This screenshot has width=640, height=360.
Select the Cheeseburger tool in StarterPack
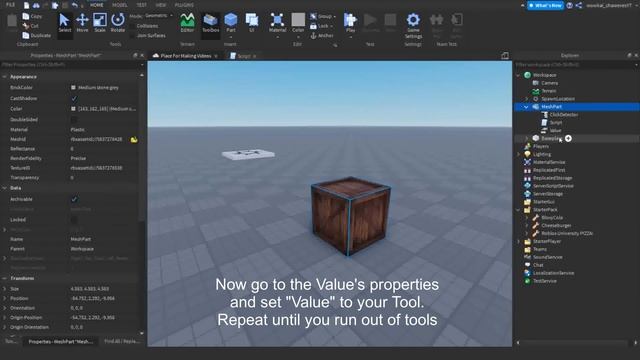click(x=556, y=225)
